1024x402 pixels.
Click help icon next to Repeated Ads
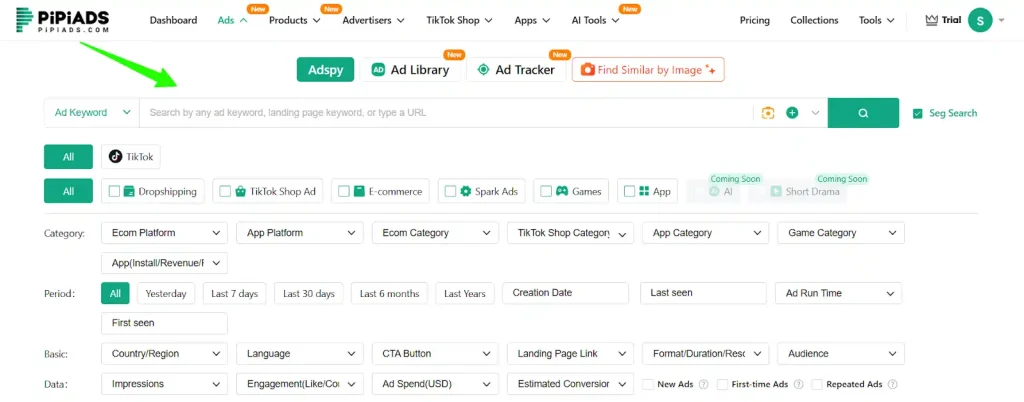pyautogui.click(x=893, y=384)
